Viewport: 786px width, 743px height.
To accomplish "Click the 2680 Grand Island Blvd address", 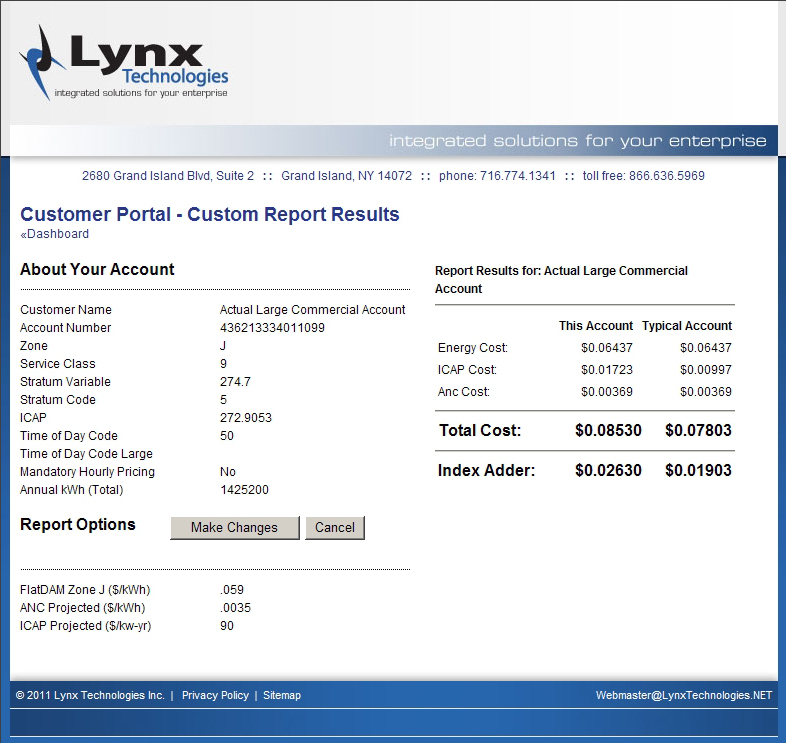I will [168, 176].
